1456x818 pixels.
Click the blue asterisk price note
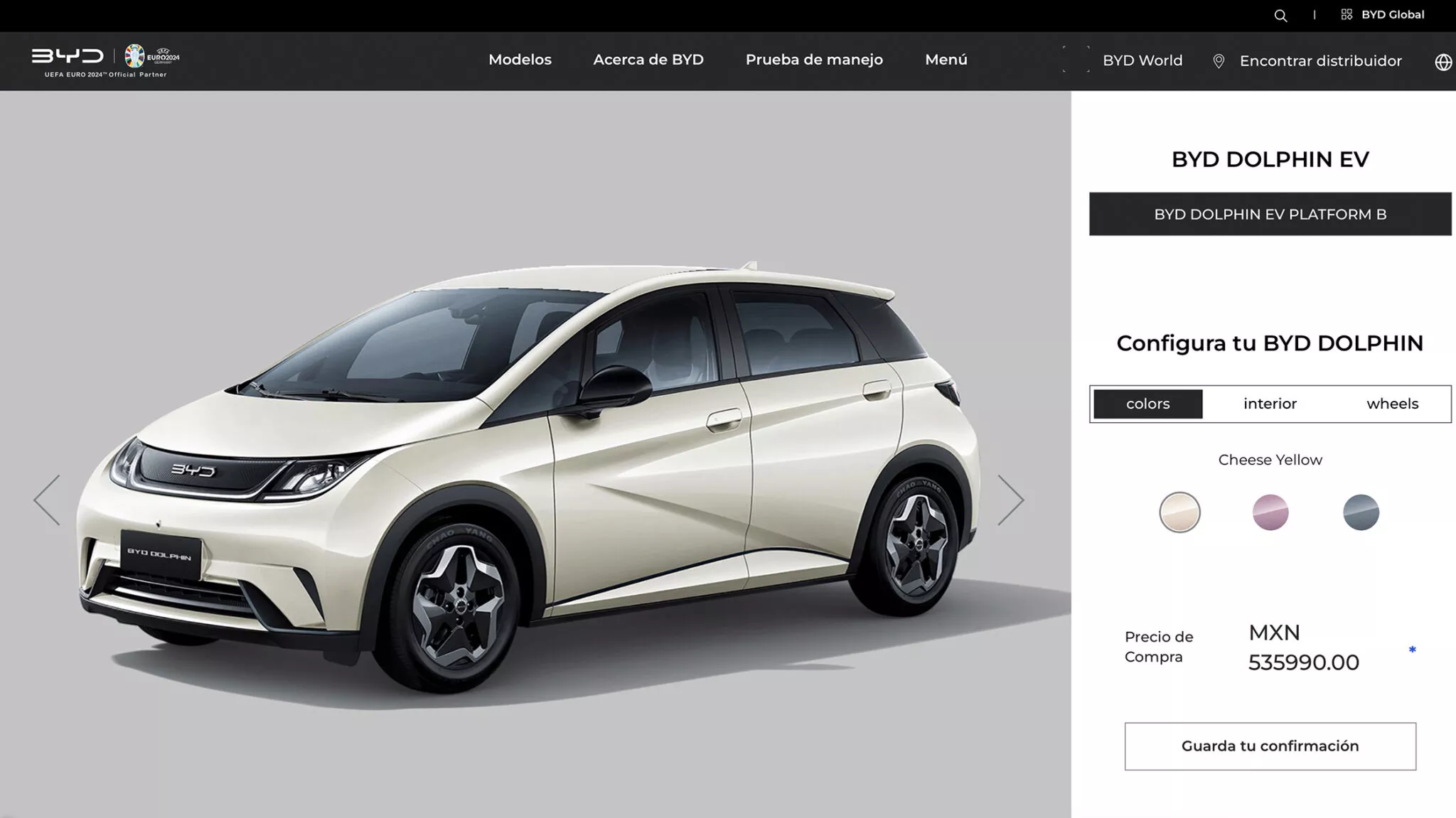click(1412, 649)
